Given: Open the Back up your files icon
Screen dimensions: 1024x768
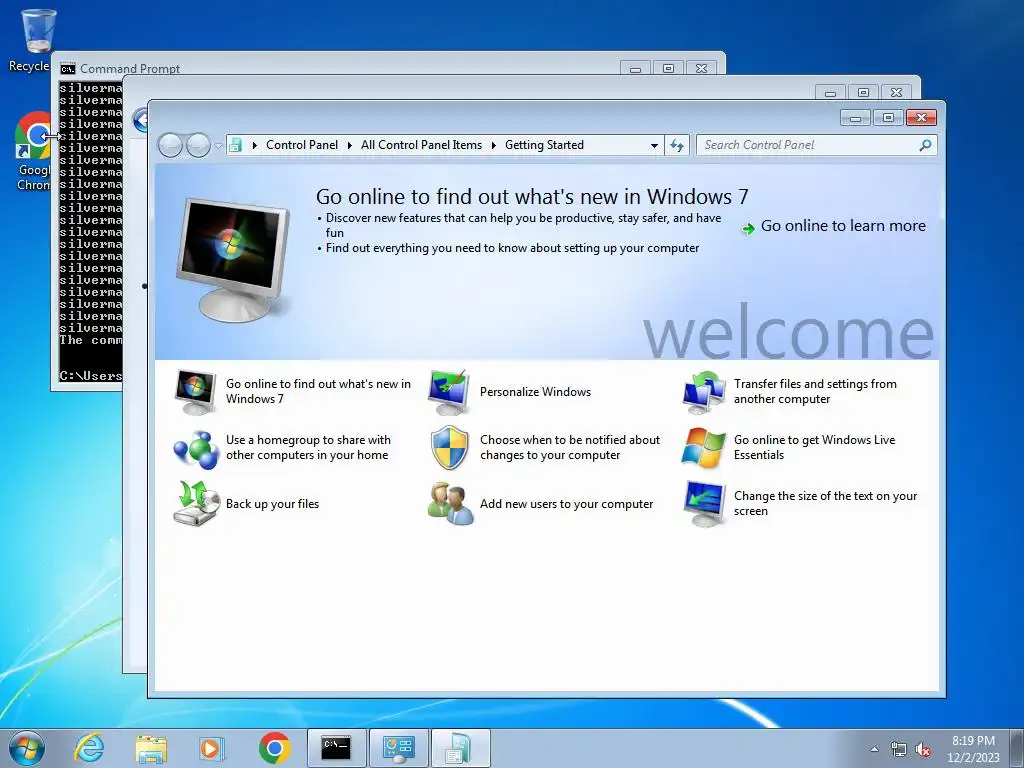Looking at the screenshot, I should click(195, 504).
